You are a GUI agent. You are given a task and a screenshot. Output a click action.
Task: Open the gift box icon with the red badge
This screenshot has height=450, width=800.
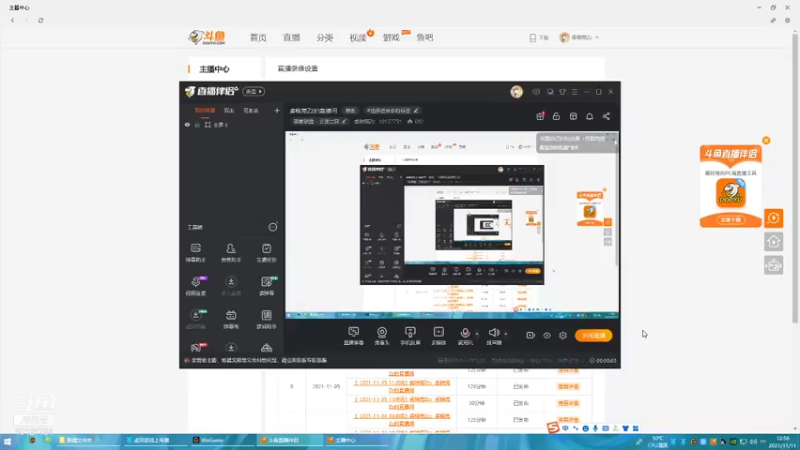point(540,116)
